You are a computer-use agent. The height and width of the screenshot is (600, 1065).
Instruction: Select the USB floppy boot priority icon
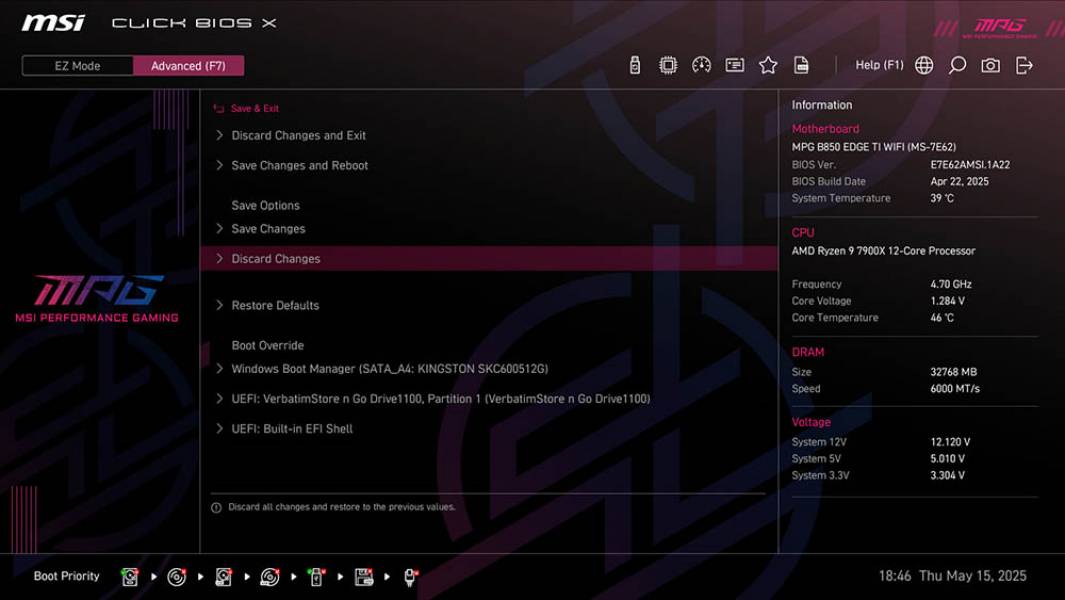363,577
